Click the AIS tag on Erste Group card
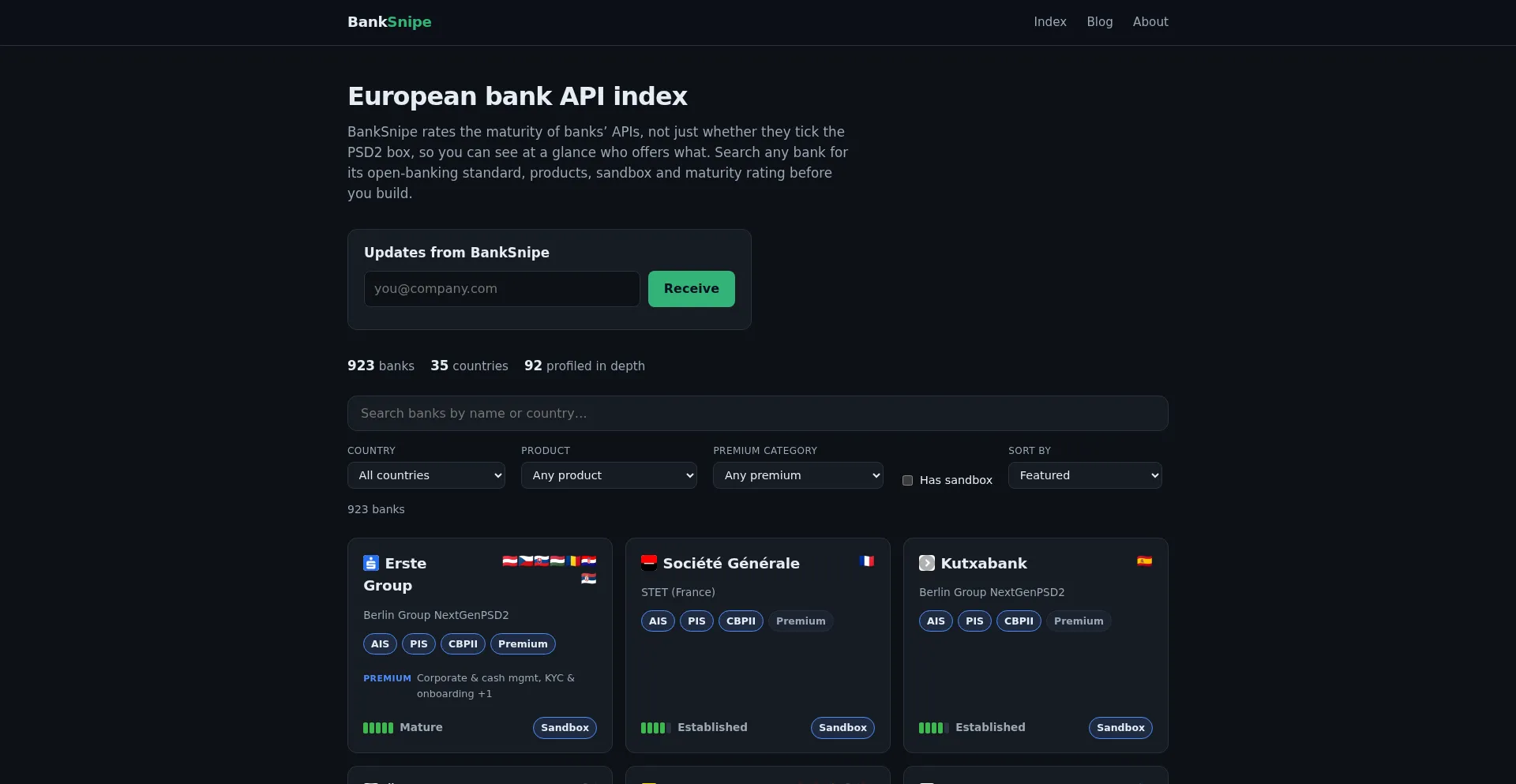 [380, 644]
